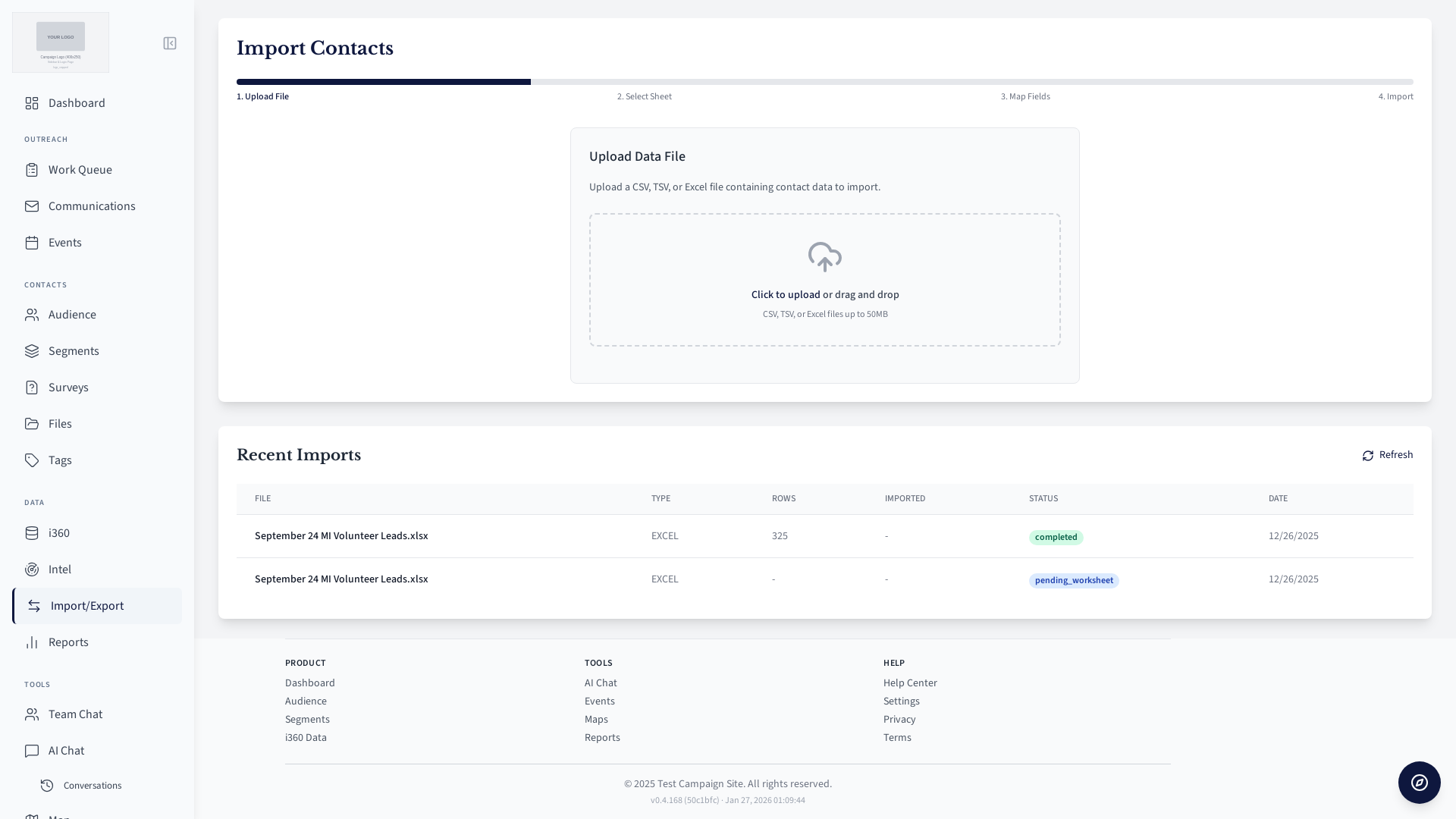
Task: Select the completed September 24 import row
Action: tap(341, 536)
